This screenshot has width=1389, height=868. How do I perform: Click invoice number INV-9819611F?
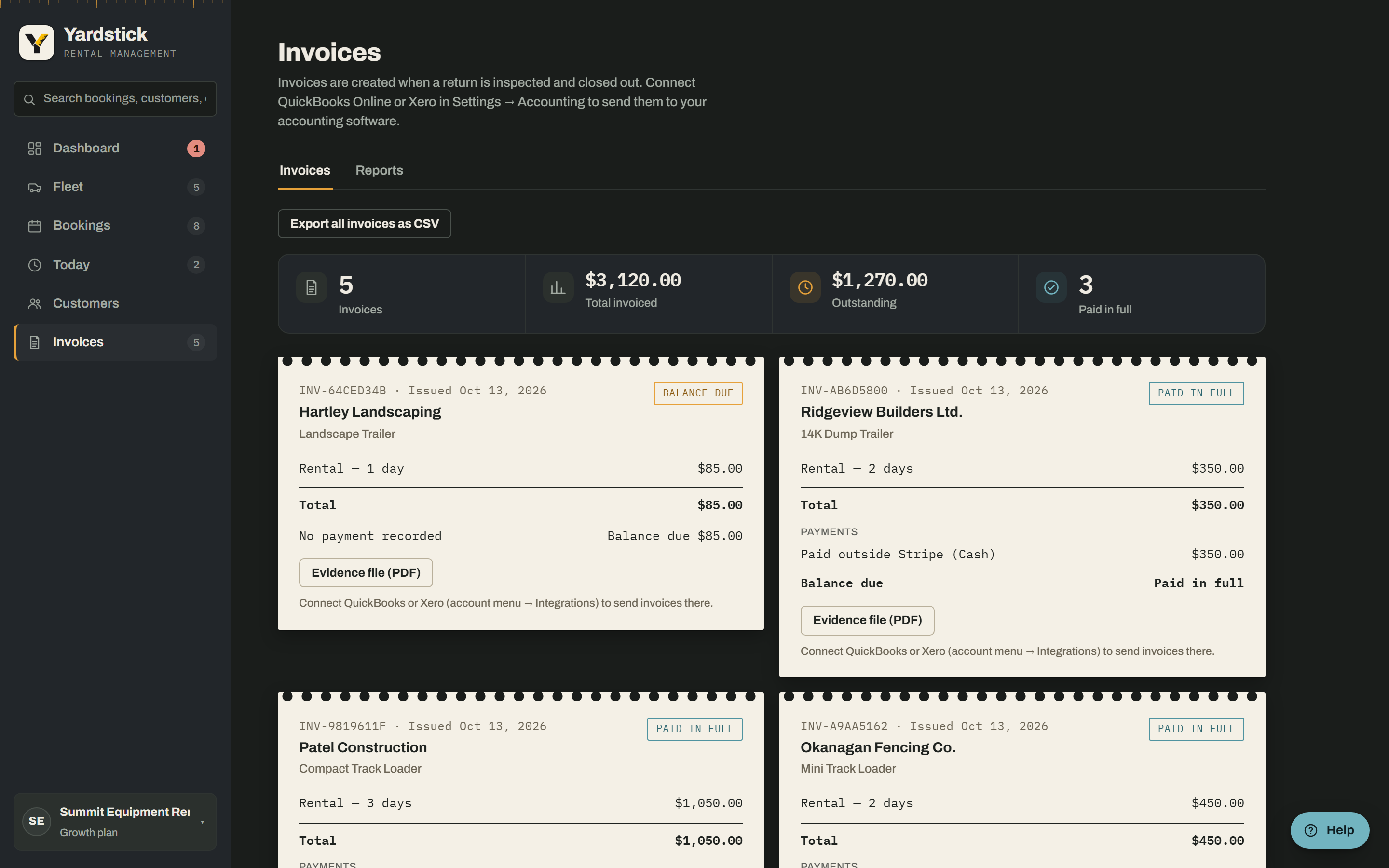coord(342,726)
